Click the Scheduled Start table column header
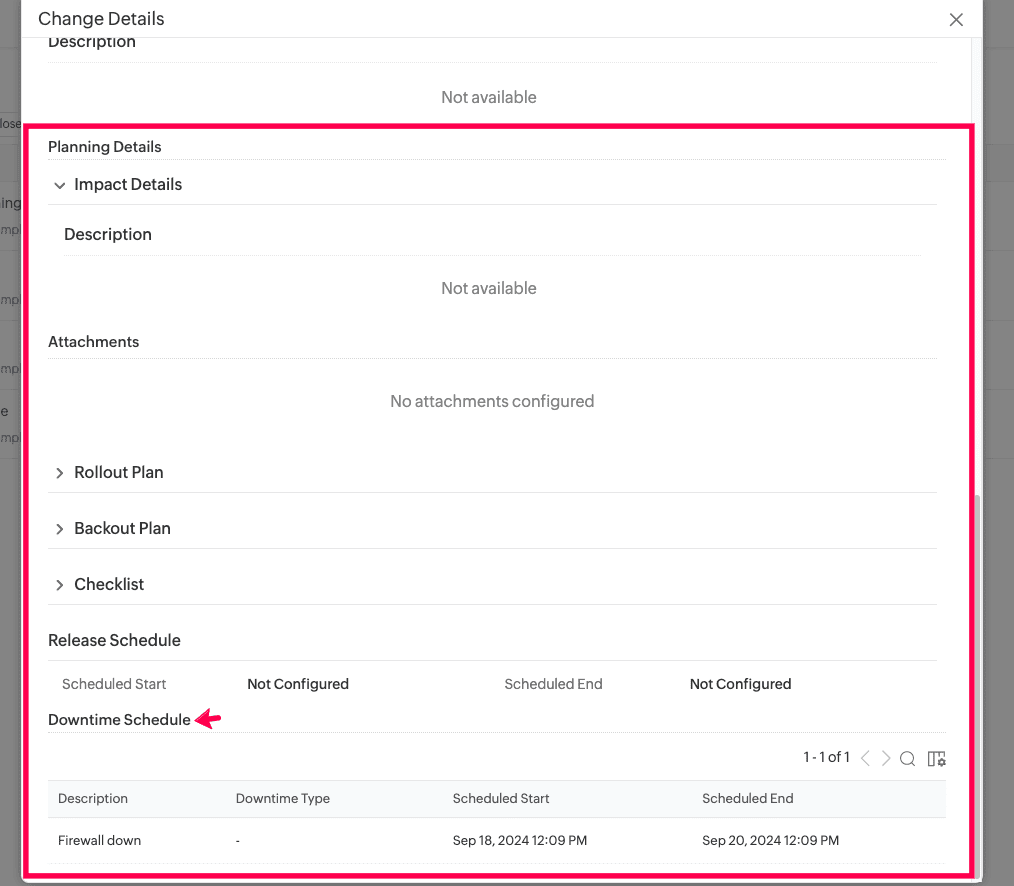The image size is (1014, 886). tap(501, 799)
